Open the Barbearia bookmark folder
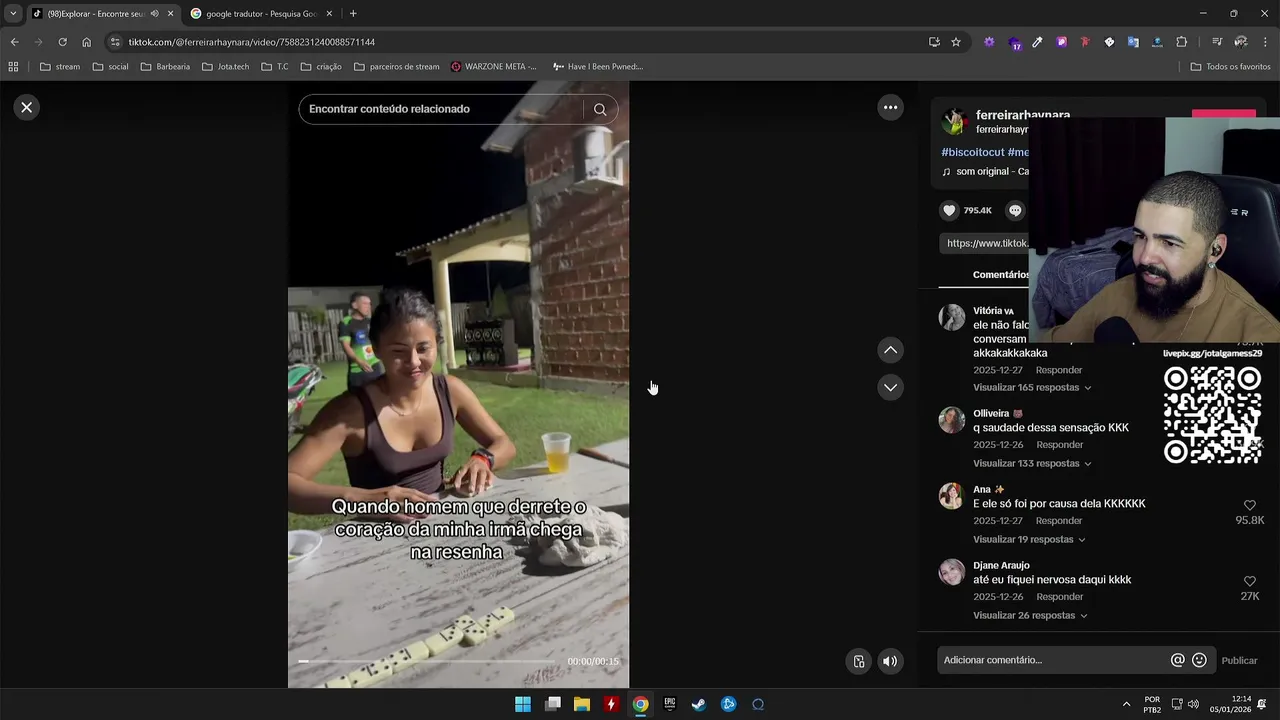This screenshot has width=1280, height=720. [165, 67]
